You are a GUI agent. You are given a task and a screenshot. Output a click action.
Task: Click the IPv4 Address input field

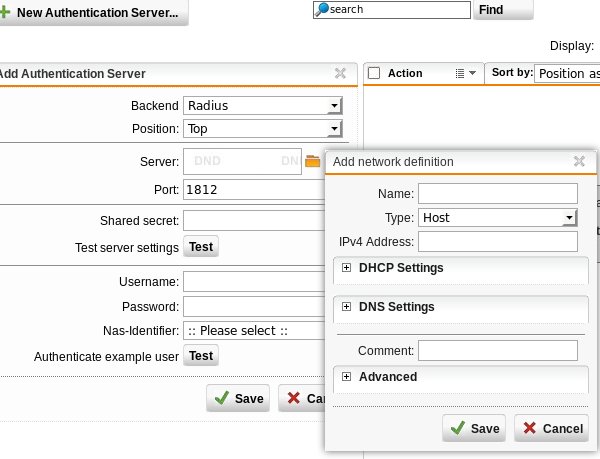(498, 241)
